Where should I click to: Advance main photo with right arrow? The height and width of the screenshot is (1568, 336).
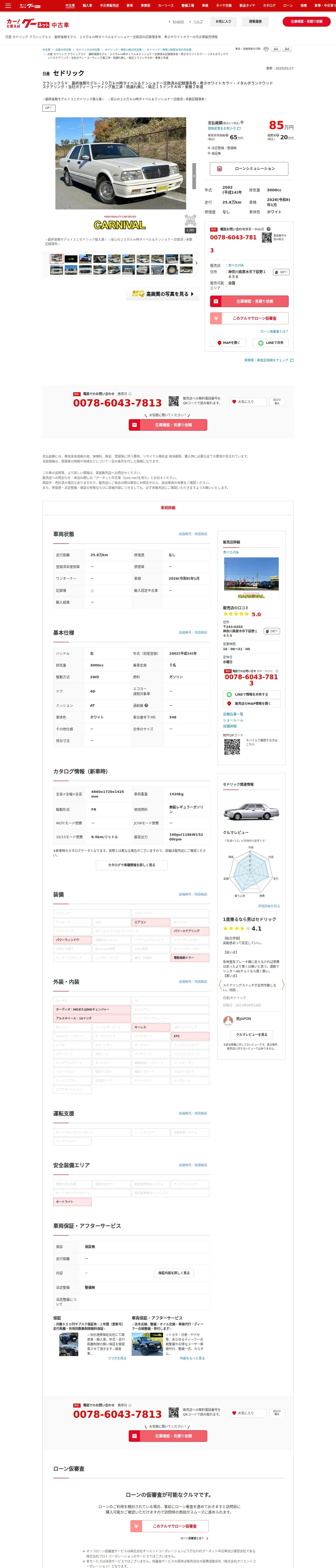[194, 176]
